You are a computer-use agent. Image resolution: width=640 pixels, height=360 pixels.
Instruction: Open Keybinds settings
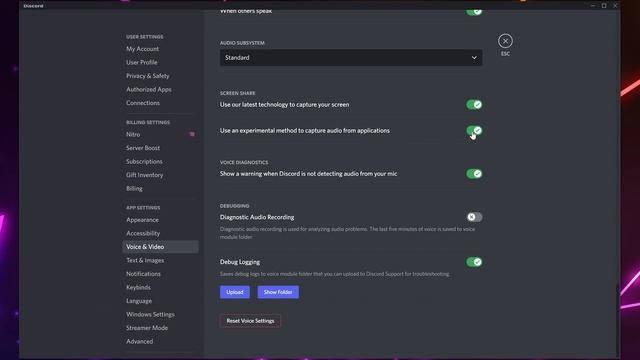pos(138,287)
